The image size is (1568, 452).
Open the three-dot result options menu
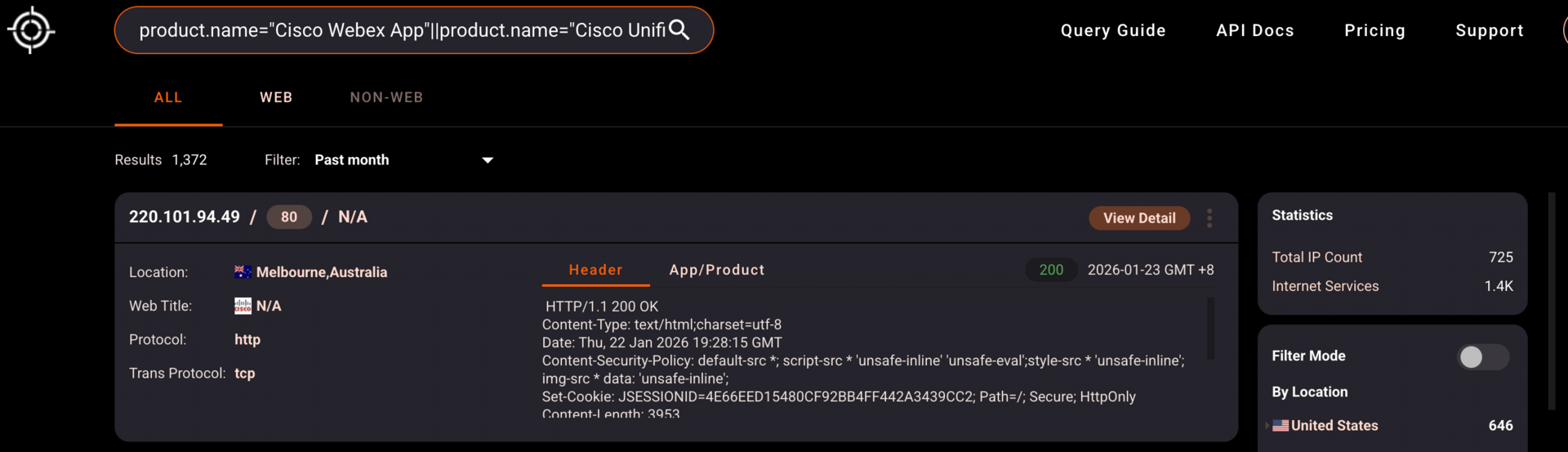[1209, 217]
